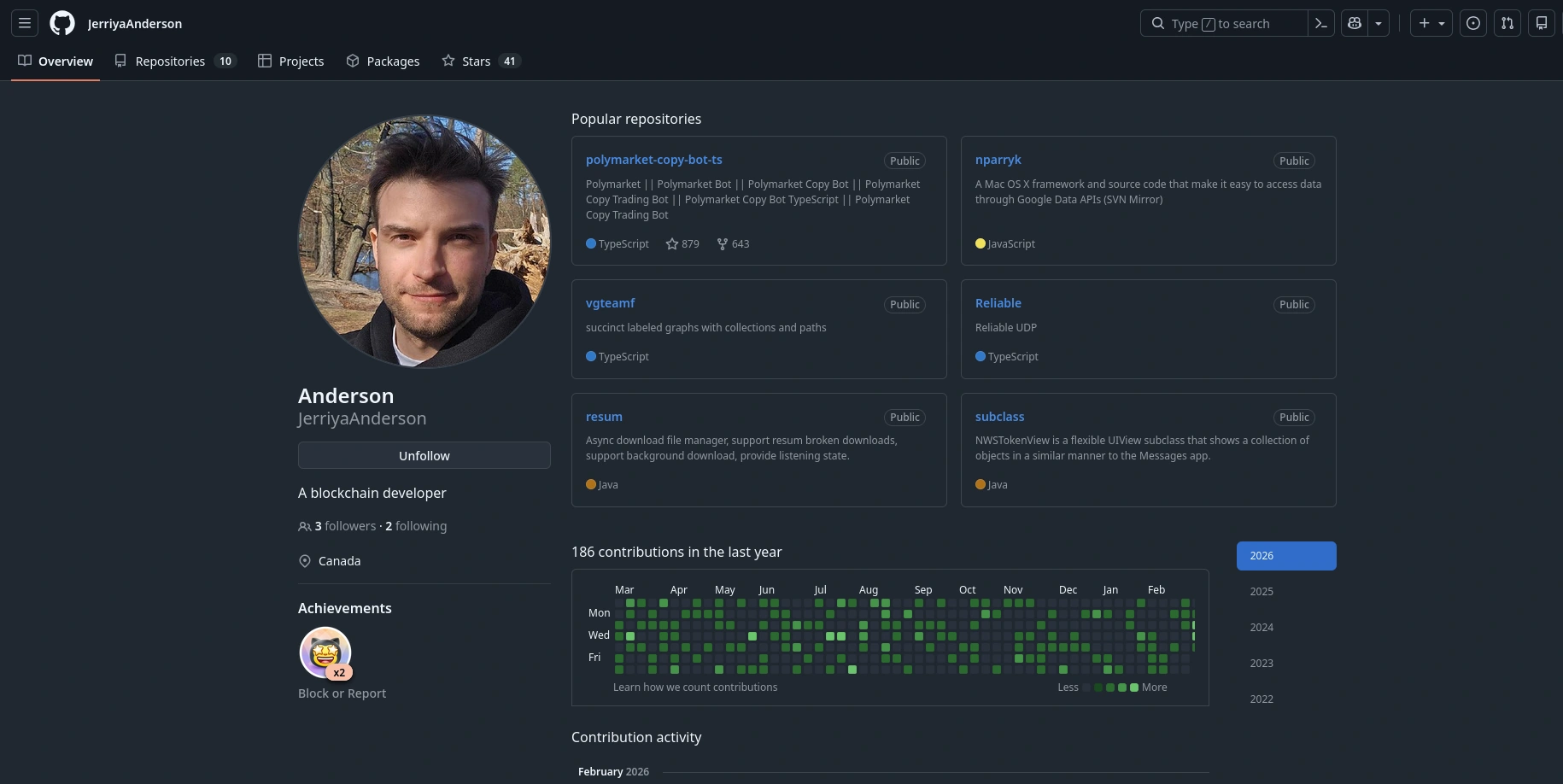Open the notifications inbox icon
The width and height of the screenshot is (1563, 784).
(1541, 23)
